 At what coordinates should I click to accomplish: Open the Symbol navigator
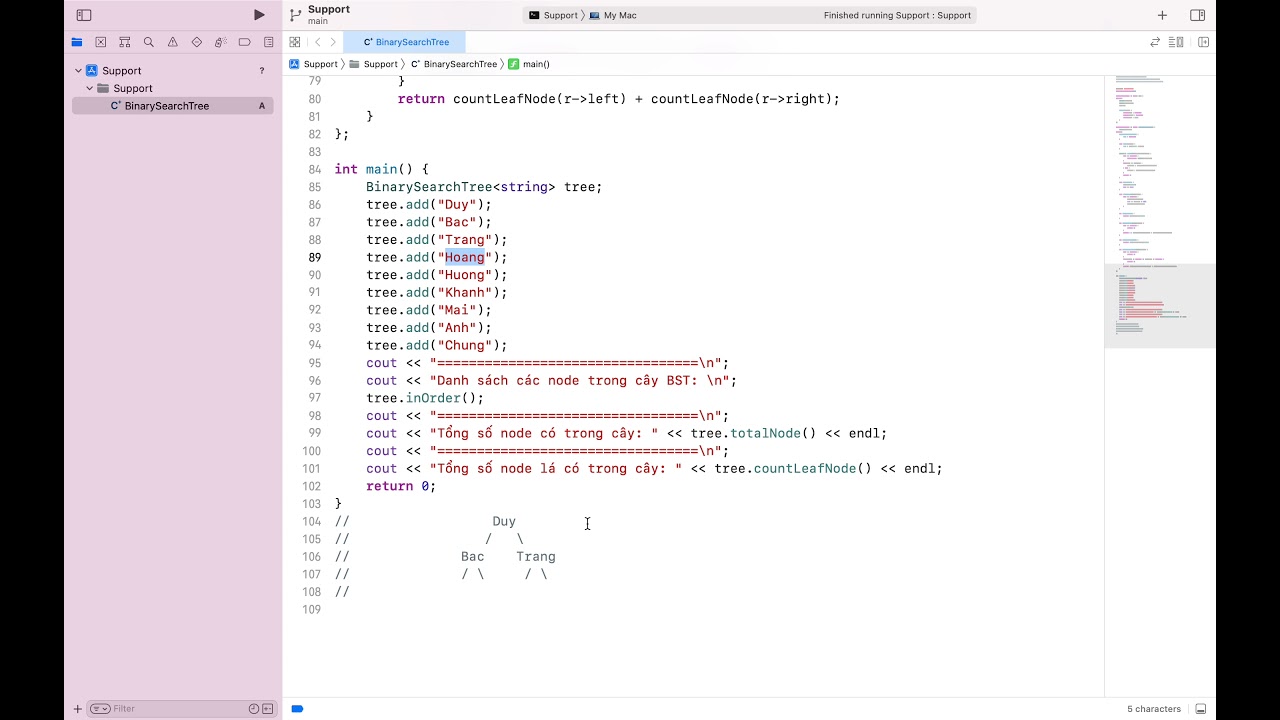[125, 42]
